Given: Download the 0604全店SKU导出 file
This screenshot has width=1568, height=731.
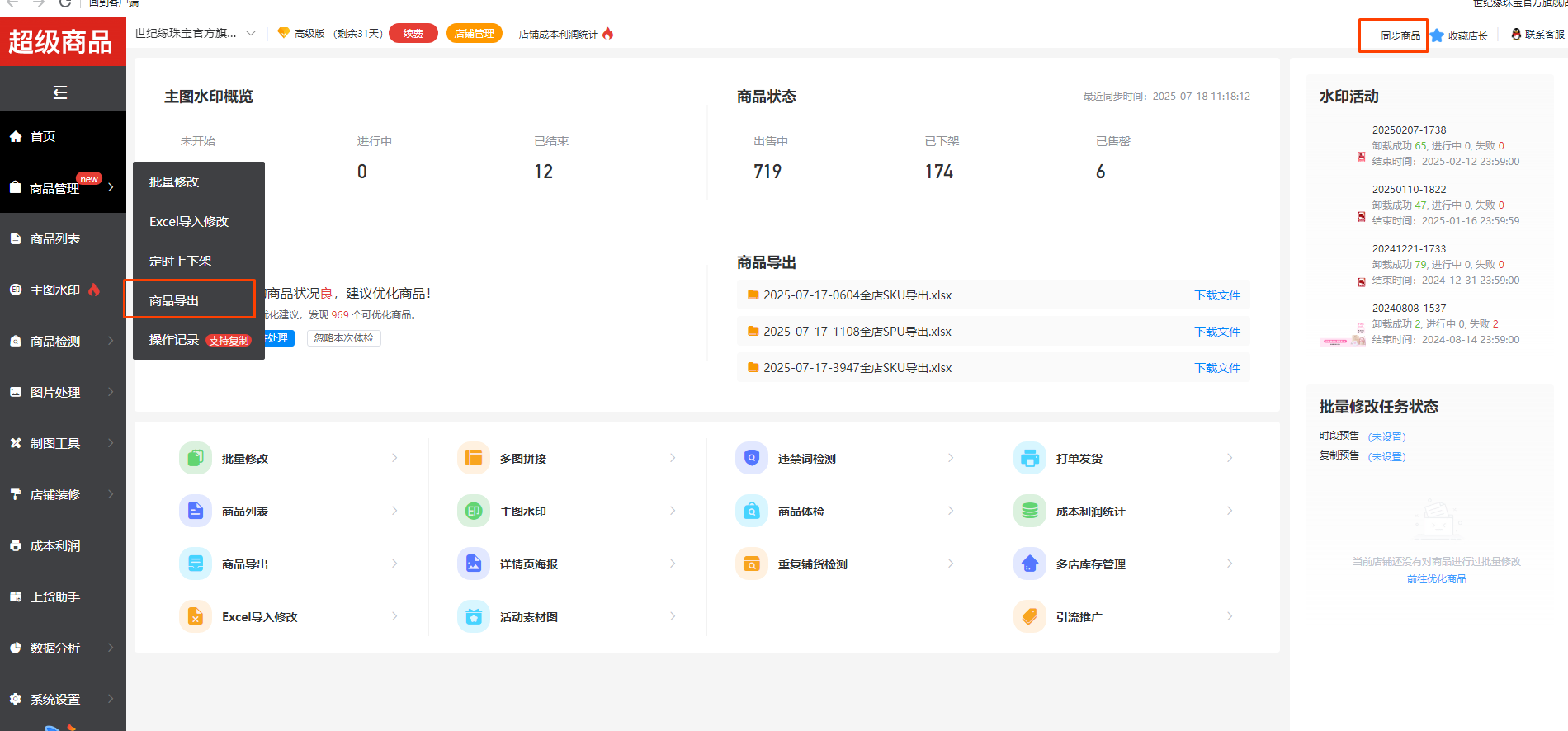Looking at the screenshot, I should pyautogui.click(x=1216, y=295).
